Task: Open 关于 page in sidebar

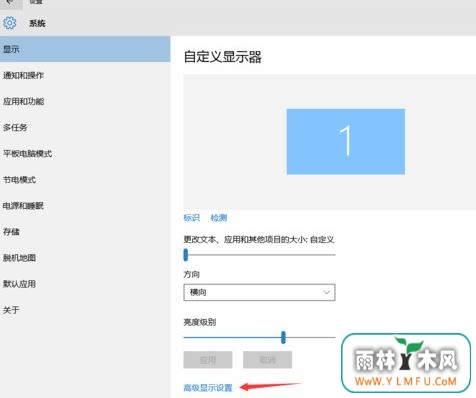Action: 85,310
